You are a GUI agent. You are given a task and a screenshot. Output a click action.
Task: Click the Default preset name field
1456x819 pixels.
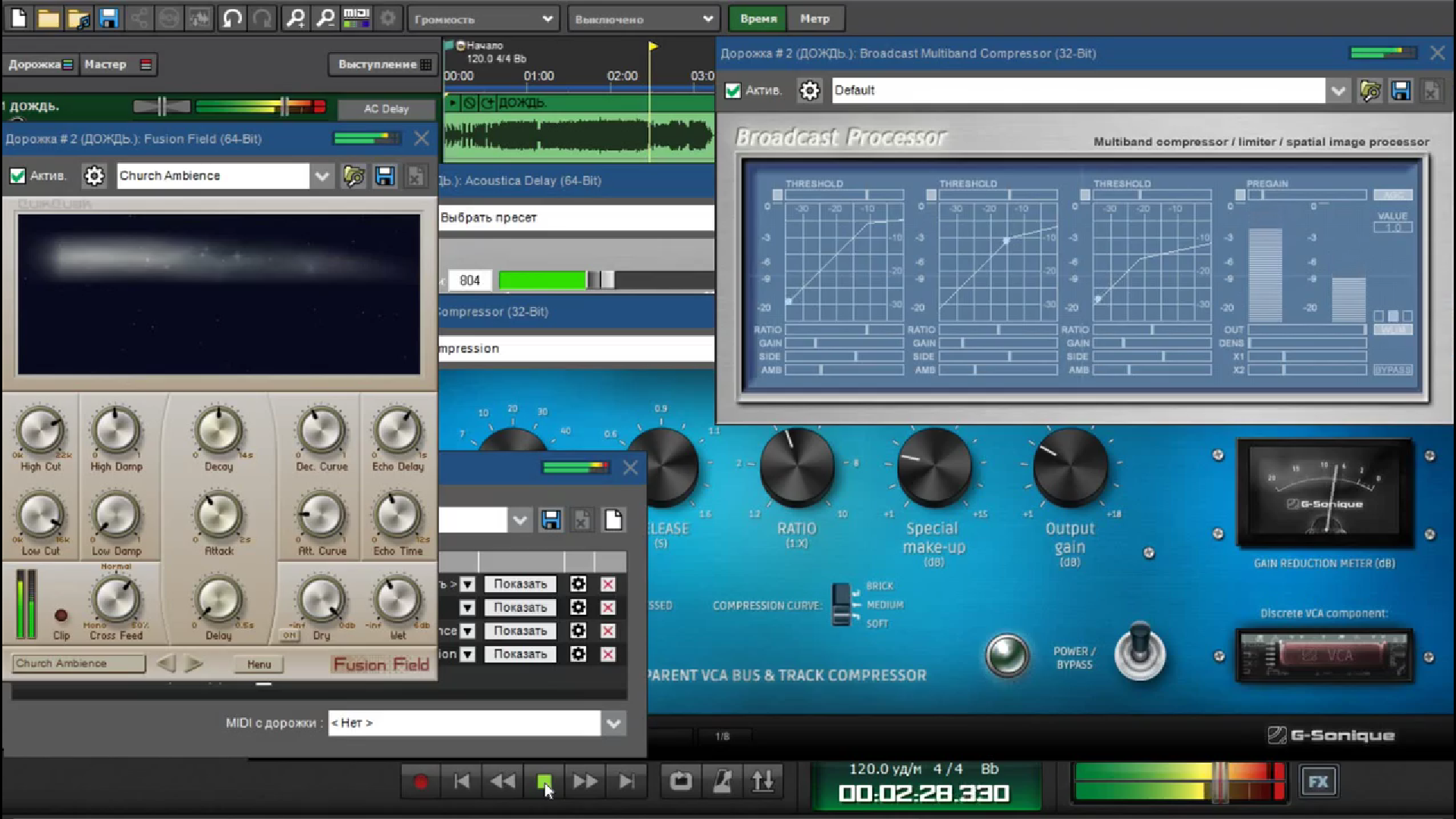[1078, 90]
